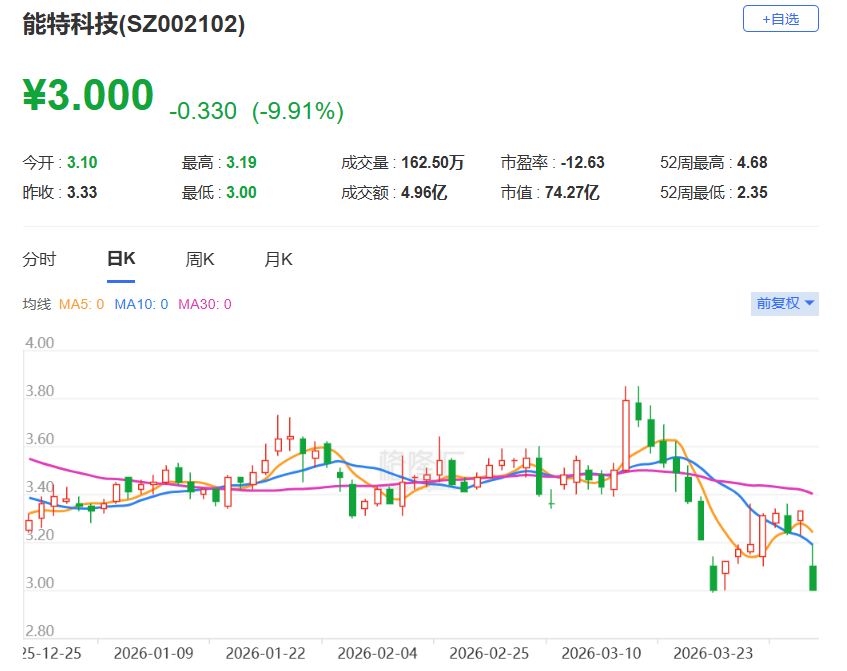The height and width of the screenshot is (671, 847).
Task: Click the 均线 legend label
Action: pyautogui.click(x=37, y=304)
